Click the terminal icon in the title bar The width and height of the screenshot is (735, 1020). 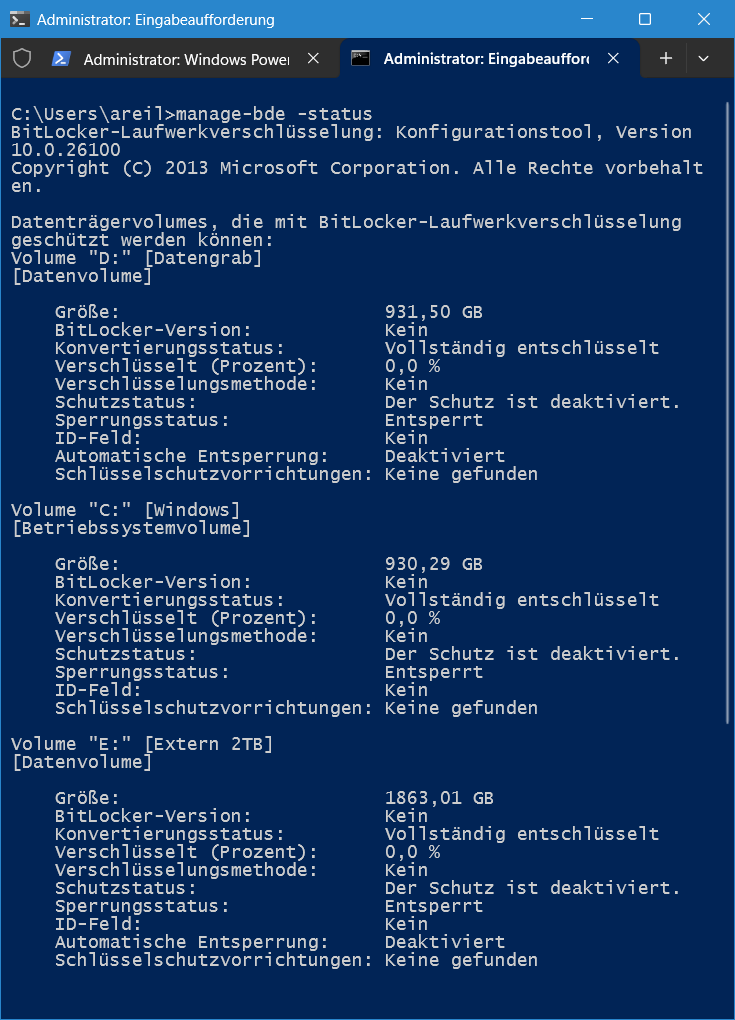19,19
